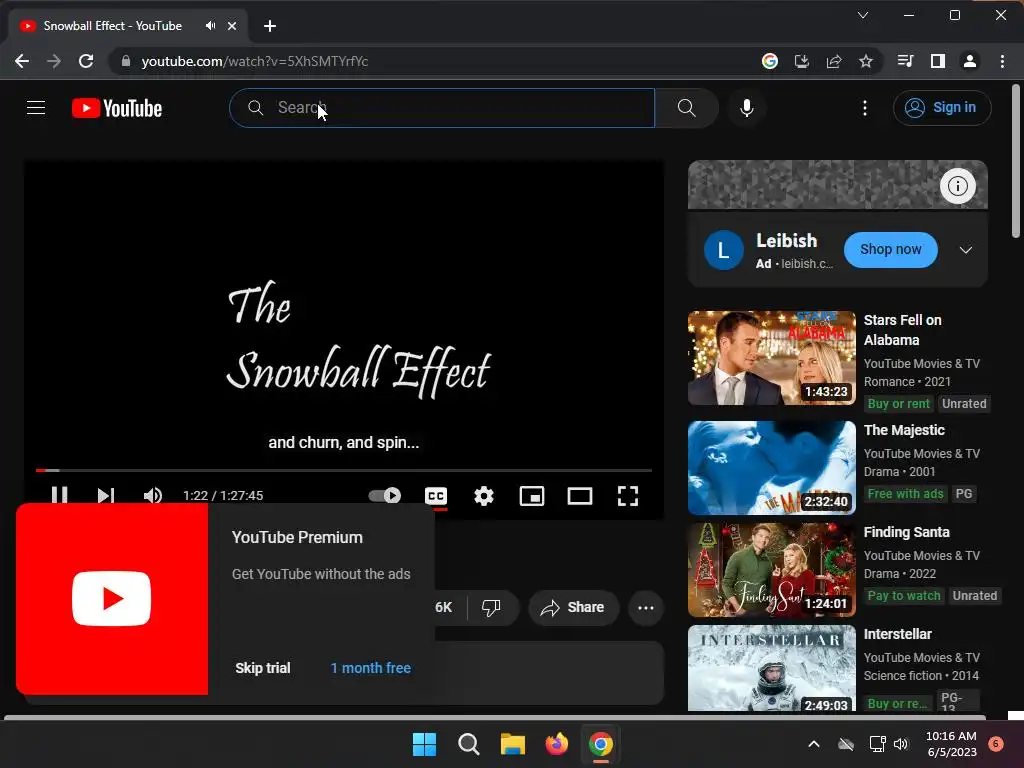Close the Snowball Effect tab

pos(232,26)
